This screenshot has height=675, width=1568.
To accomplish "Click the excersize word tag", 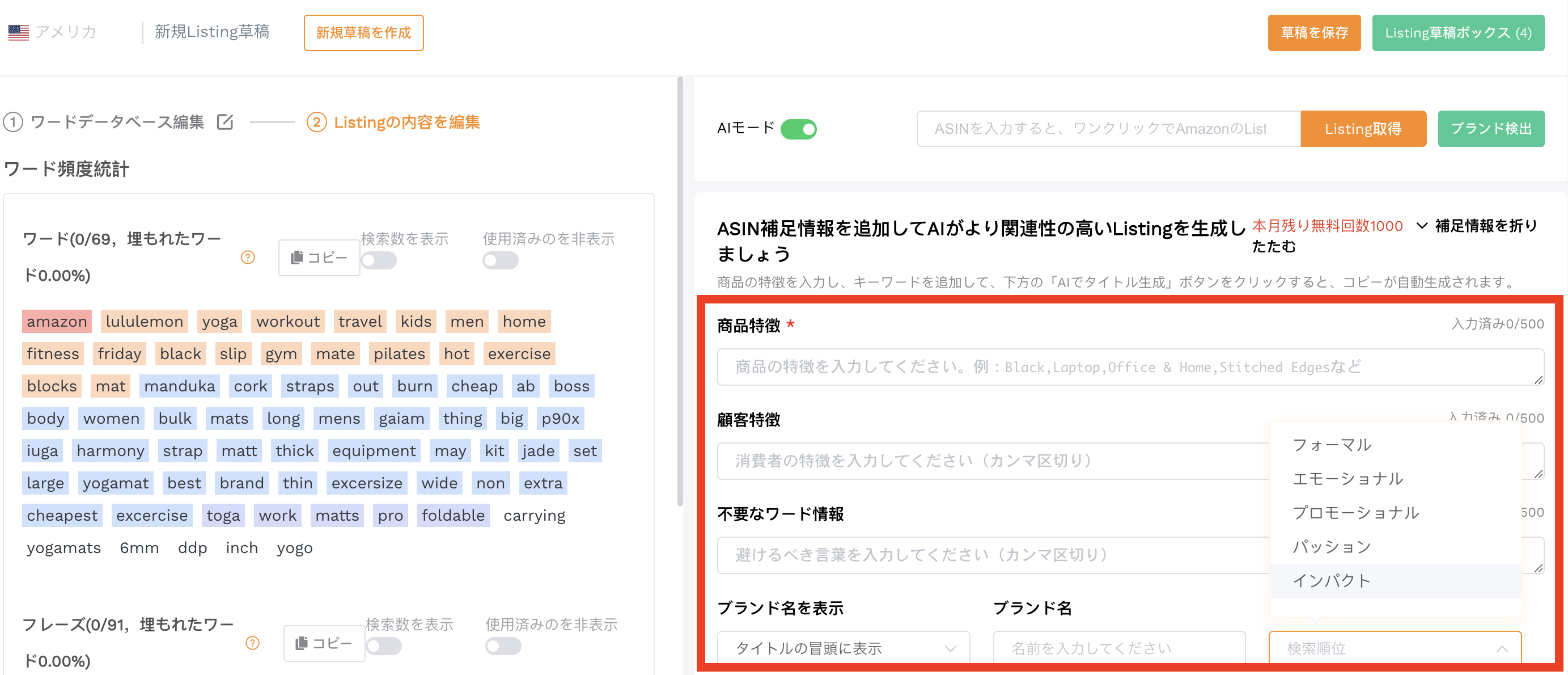I will click(x=367, y=483).
